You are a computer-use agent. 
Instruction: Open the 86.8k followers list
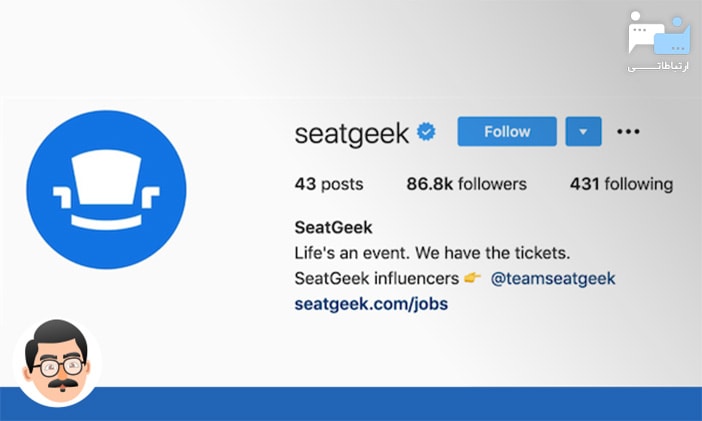[x=466, y=184]
